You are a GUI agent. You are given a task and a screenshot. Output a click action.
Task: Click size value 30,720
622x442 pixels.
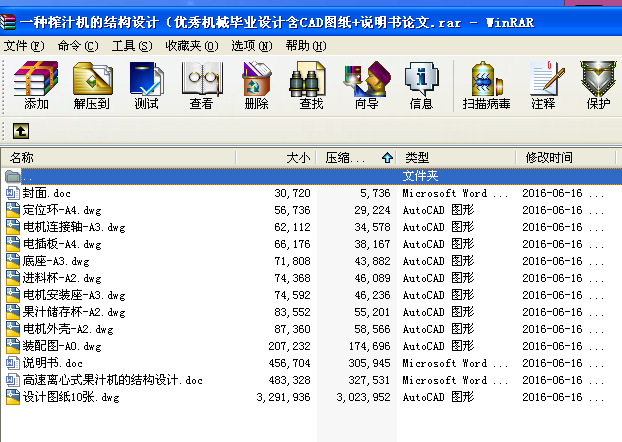pyautogui.click(x=292, y=193)
